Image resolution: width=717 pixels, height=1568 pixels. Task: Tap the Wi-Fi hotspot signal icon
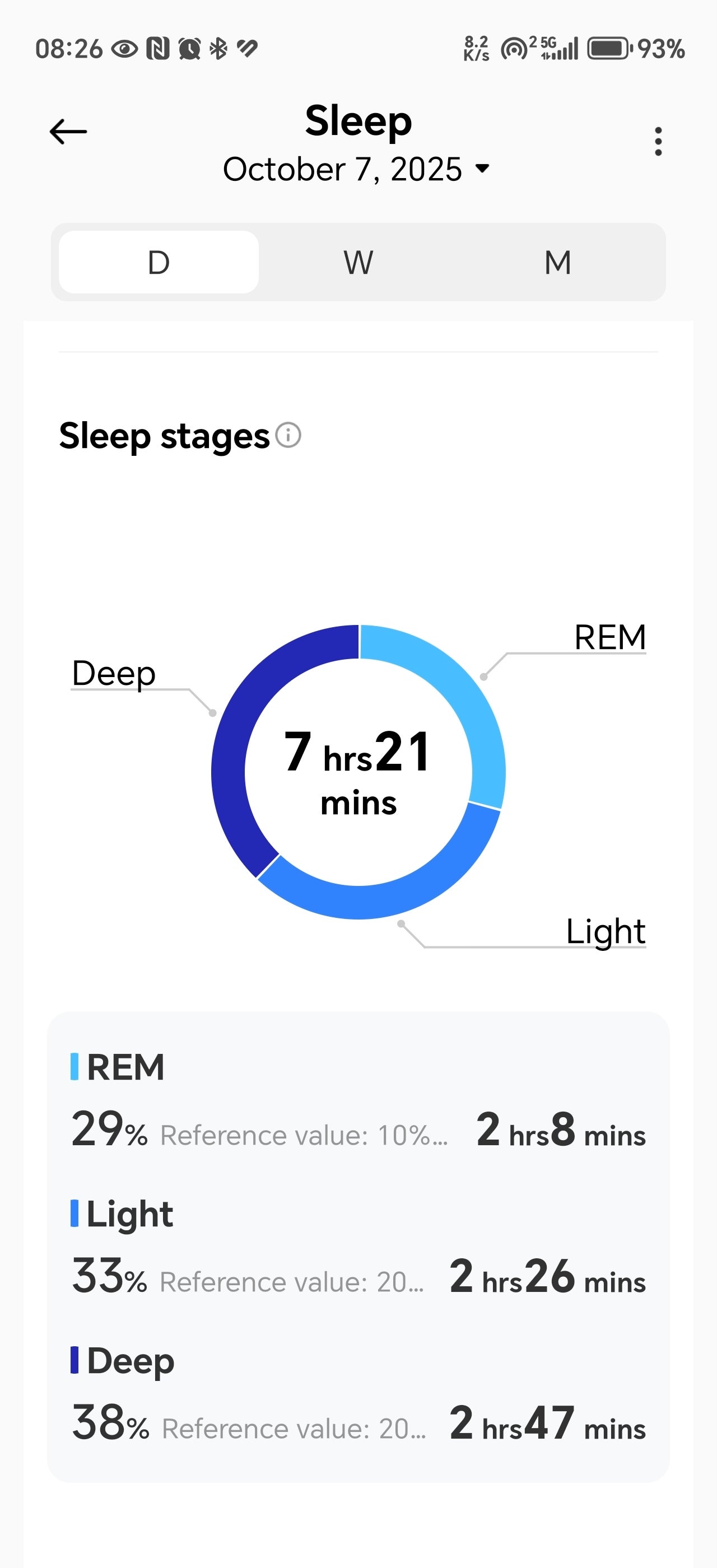click(514, 49)
